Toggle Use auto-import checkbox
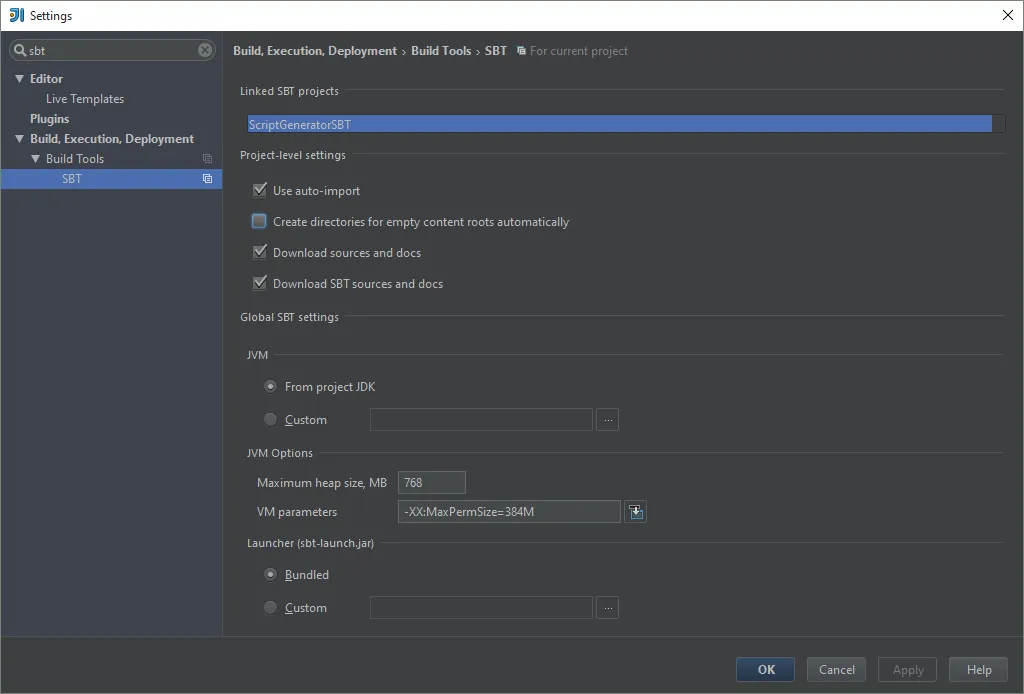The width and height of the screenshot is (1024, 694). 259,190
